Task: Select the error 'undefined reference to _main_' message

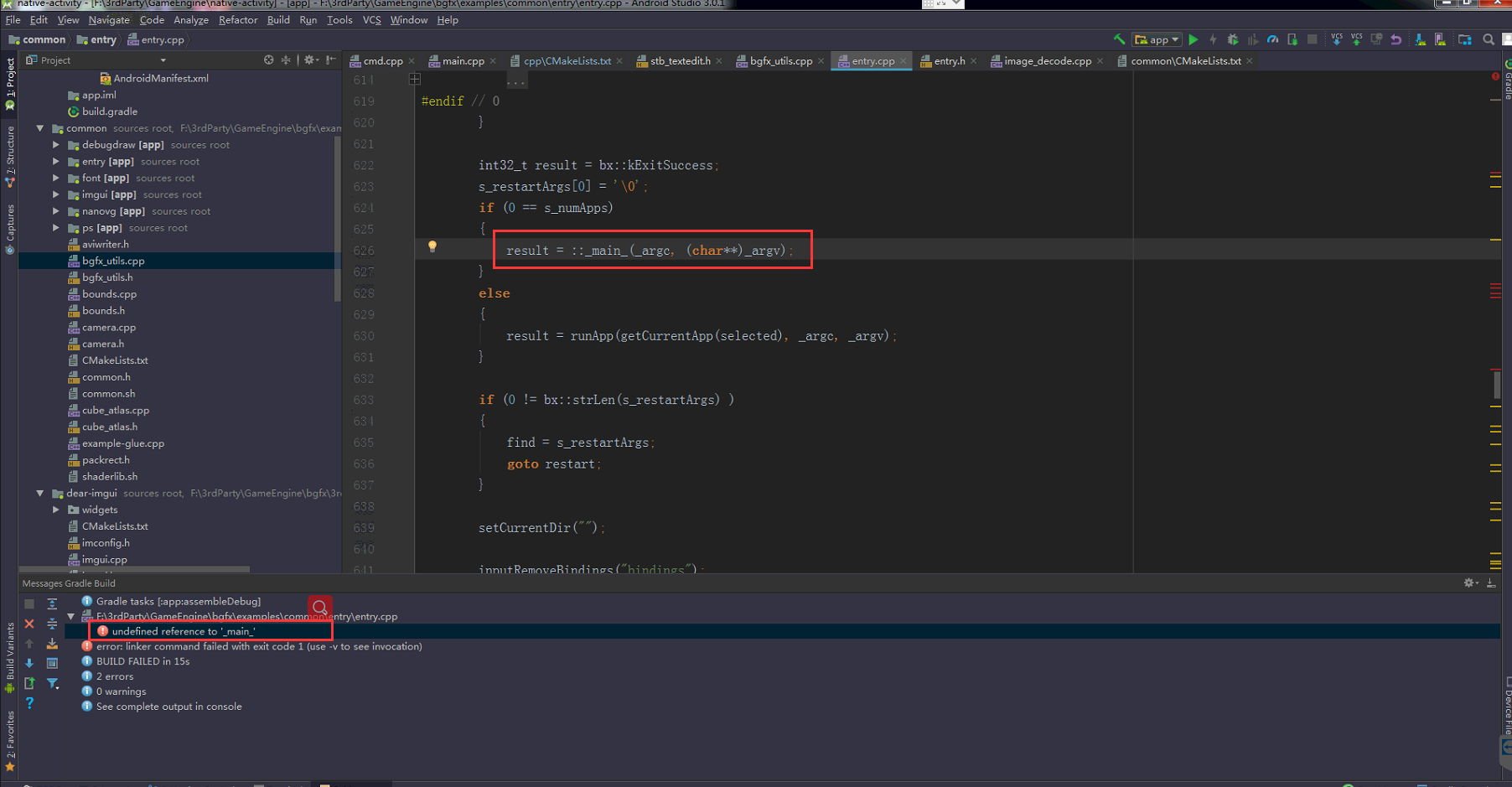Action: [184, 631]
